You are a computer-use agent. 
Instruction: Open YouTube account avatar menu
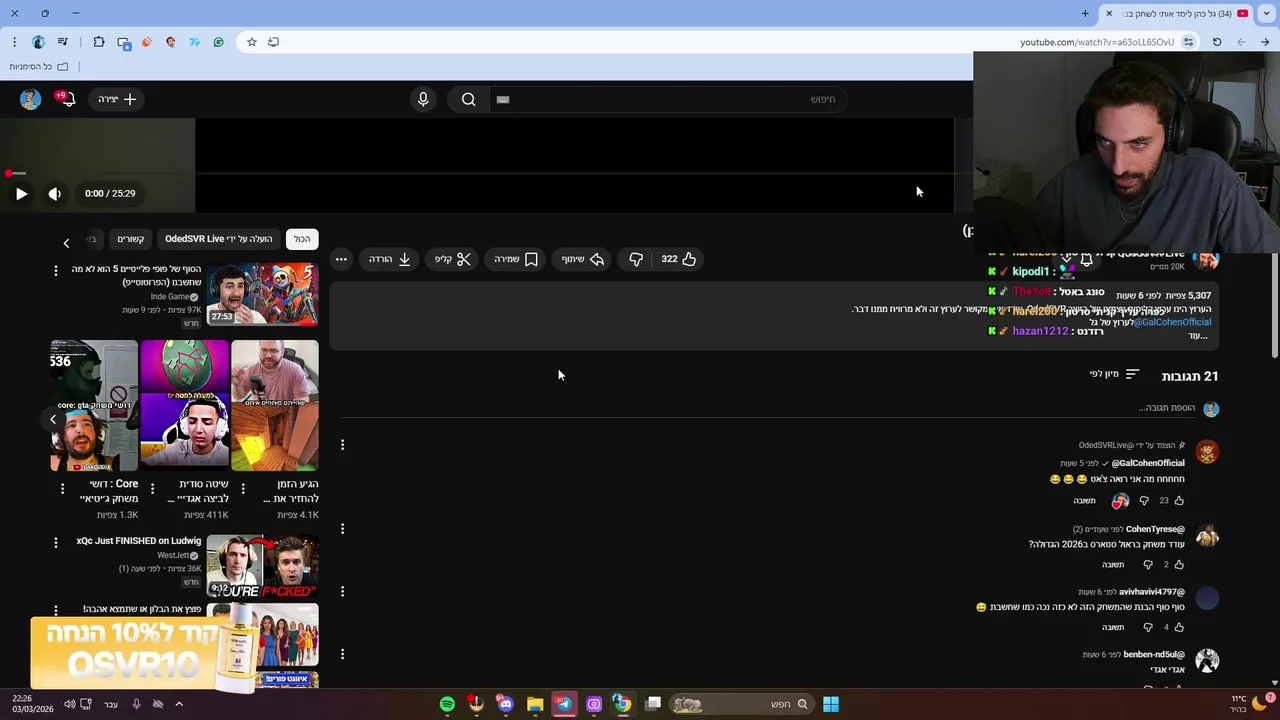[x=30, y=99]
